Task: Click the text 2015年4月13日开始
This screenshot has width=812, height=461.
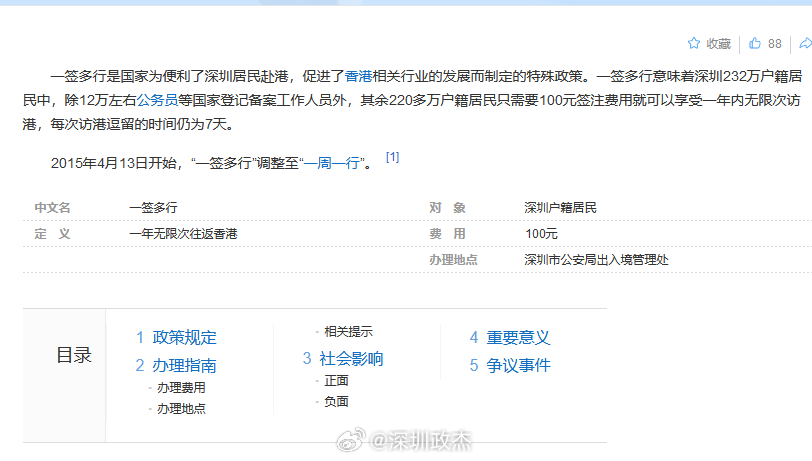Action: pyautogui.click(x=113, y=164)
